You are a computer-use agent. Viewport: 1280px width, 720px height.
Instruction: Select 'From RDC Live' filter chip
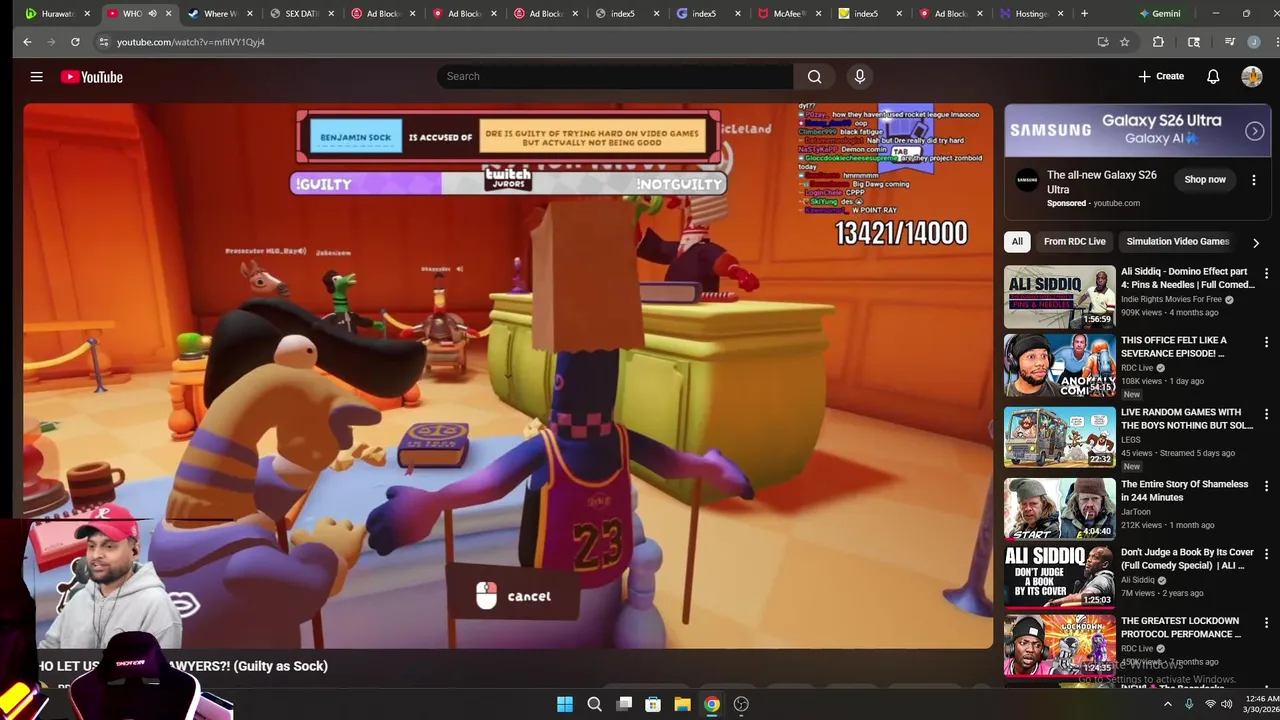[1074, 241]
